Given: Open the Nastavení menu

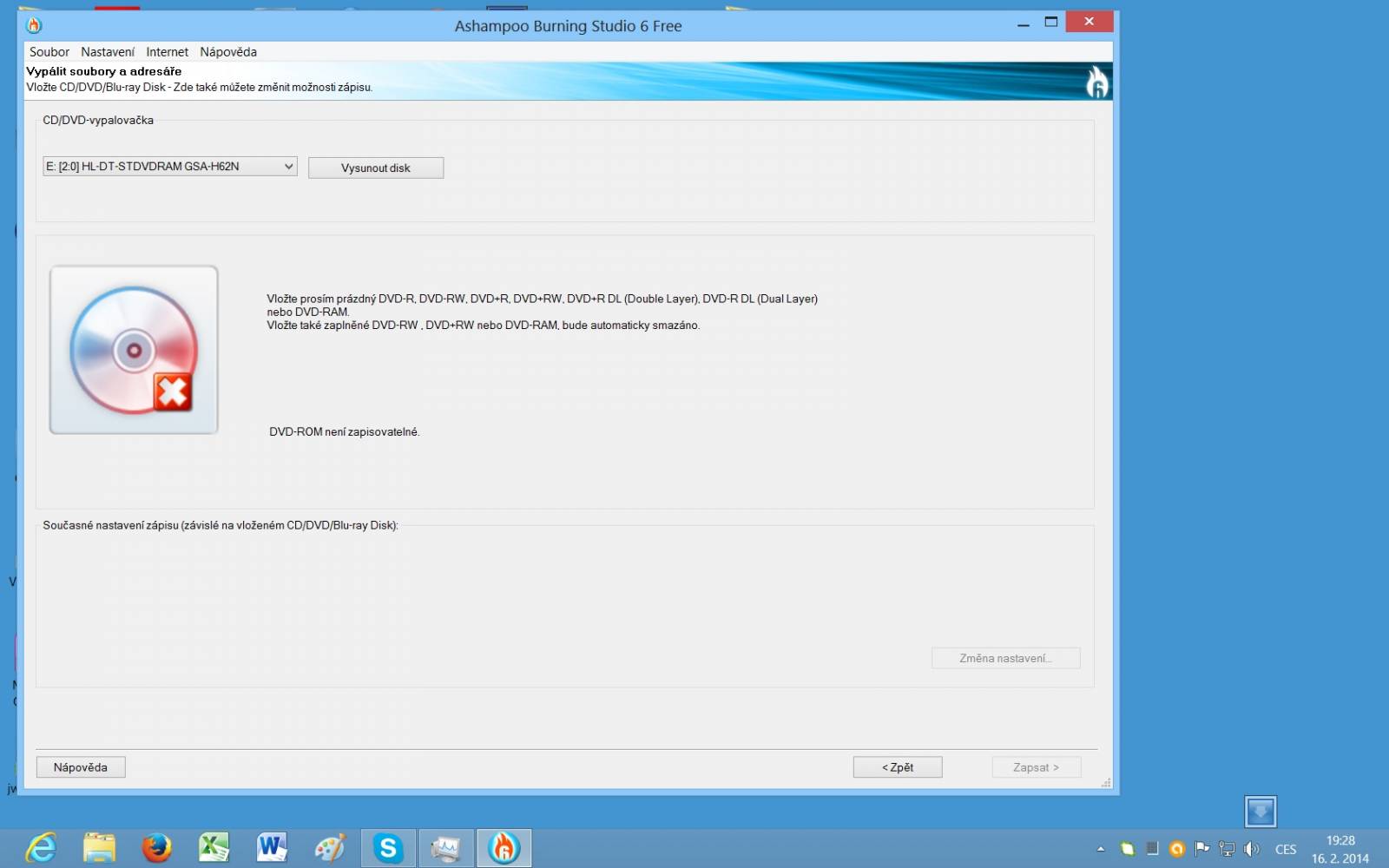Looking at the screenshot, I should point(108,52).
